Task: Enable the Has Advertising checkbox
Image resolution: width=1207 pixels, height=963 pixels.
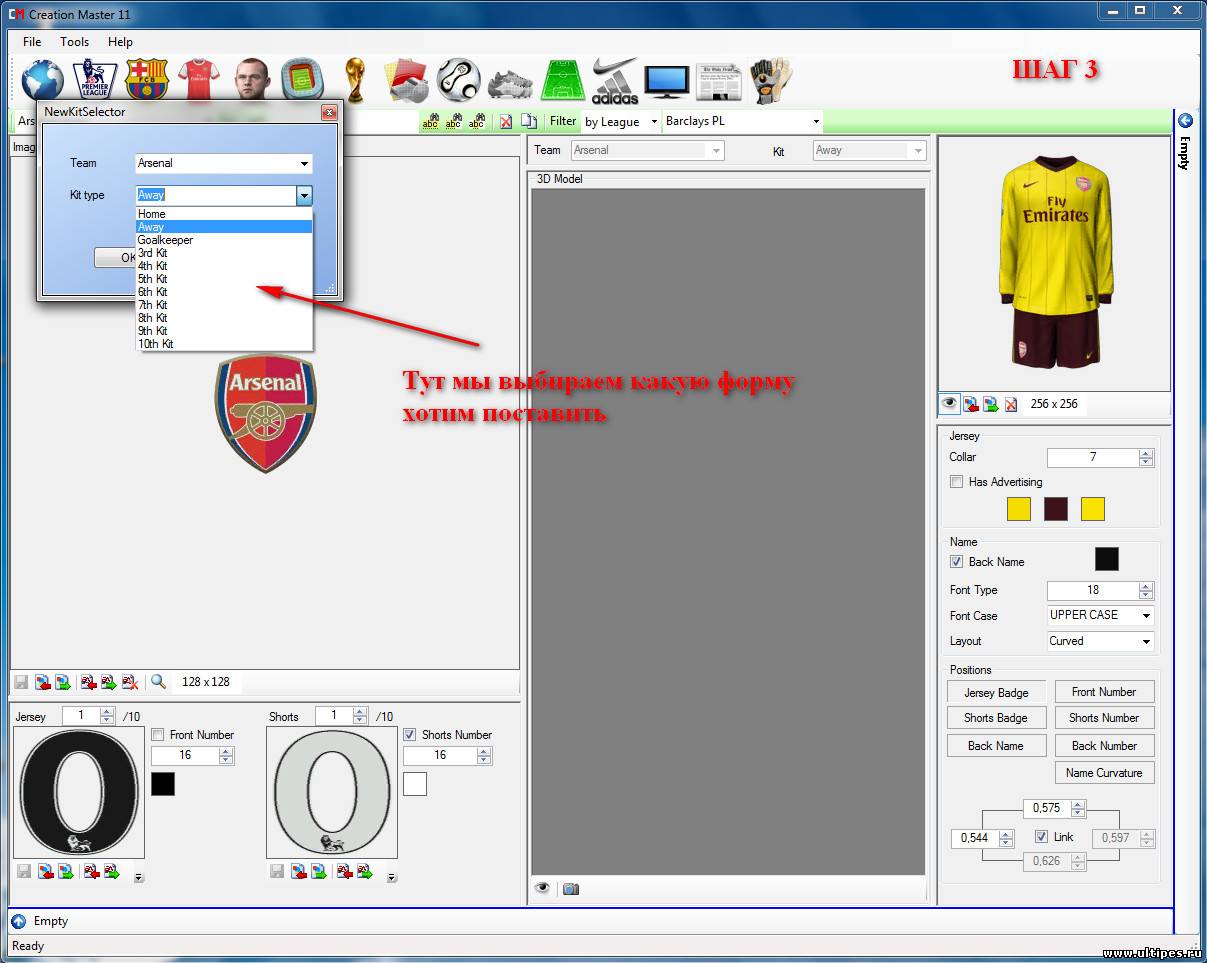Action: 957,482
